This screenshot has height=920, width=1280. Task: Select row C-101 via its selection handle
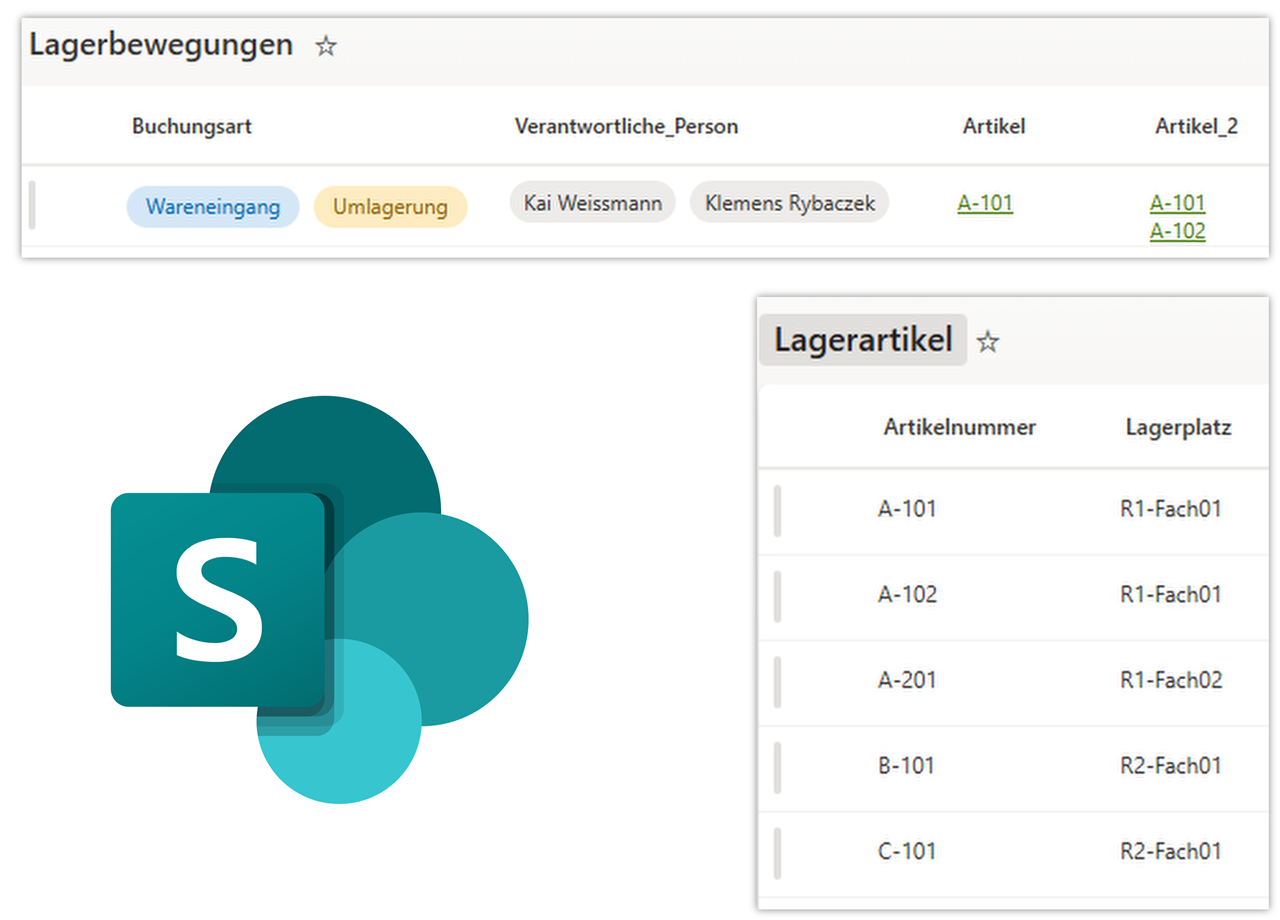click(x=777, y=853)
